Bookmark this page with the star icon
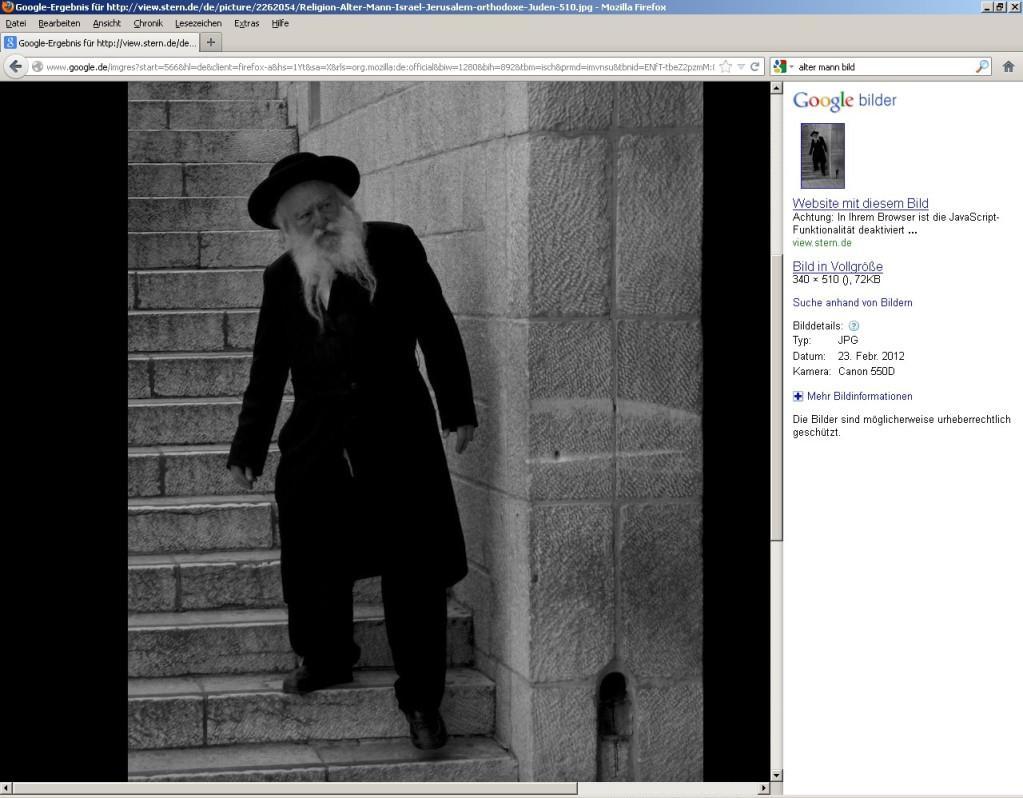Screen dimensions: 1023x798 coord(726,67)
